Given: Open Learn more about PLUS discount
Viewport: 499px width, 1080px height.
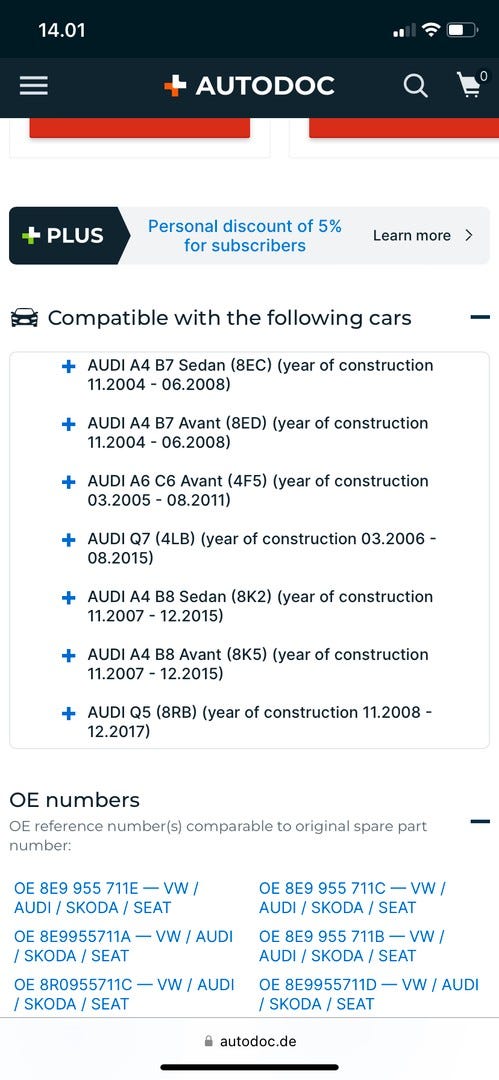Looking at the screenshot, I should (x=423, y=236).
